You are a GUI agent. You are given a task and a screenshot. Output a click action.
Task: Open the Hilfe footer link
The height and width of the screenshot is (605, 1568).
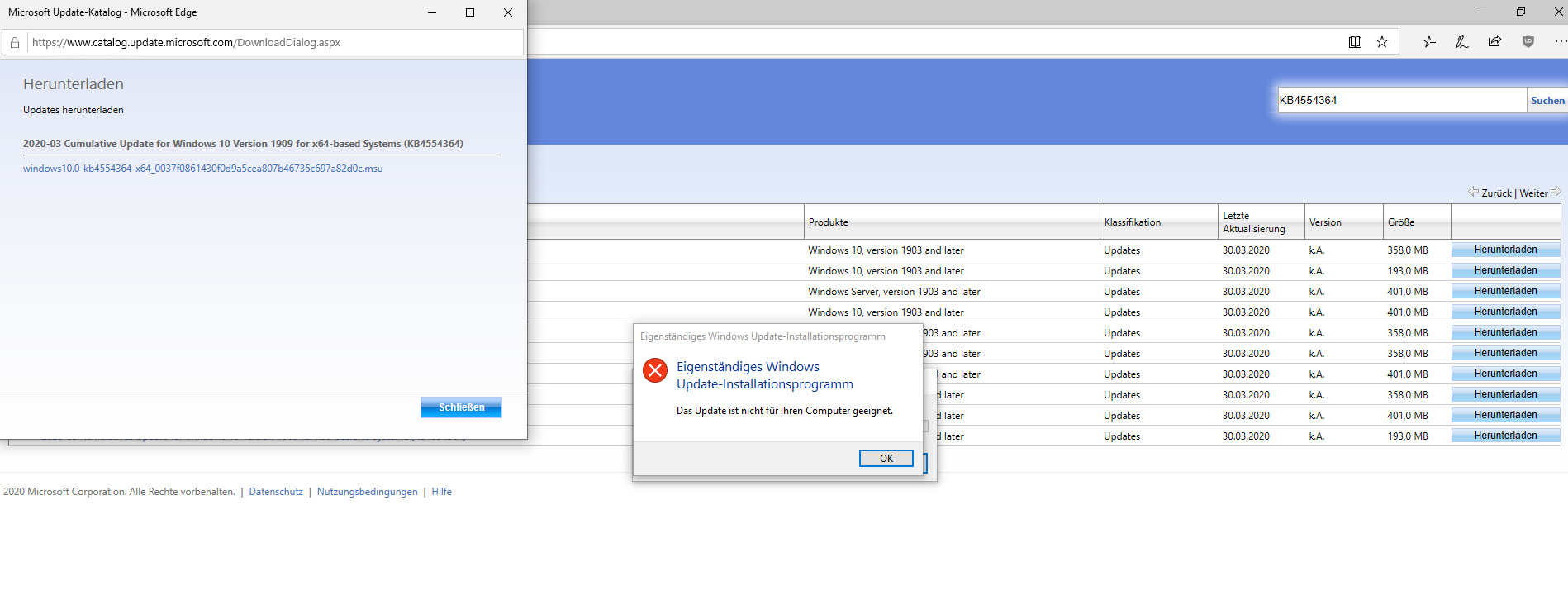click(x=441, y=492)
